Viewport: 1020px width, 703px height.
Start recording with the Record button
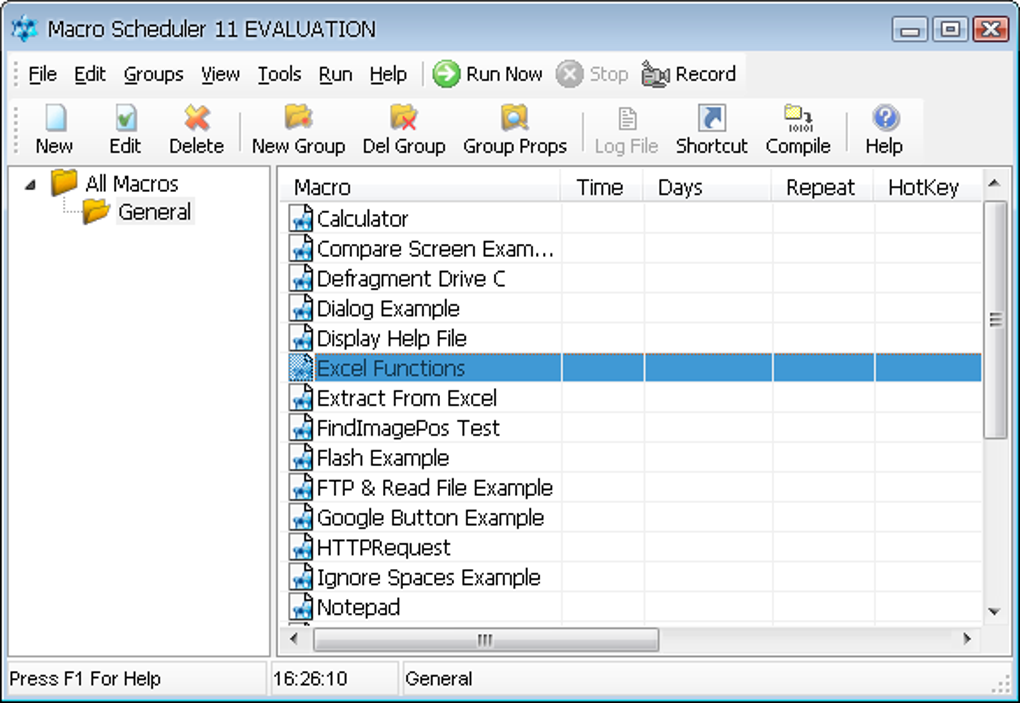click(x=689, y=74)
